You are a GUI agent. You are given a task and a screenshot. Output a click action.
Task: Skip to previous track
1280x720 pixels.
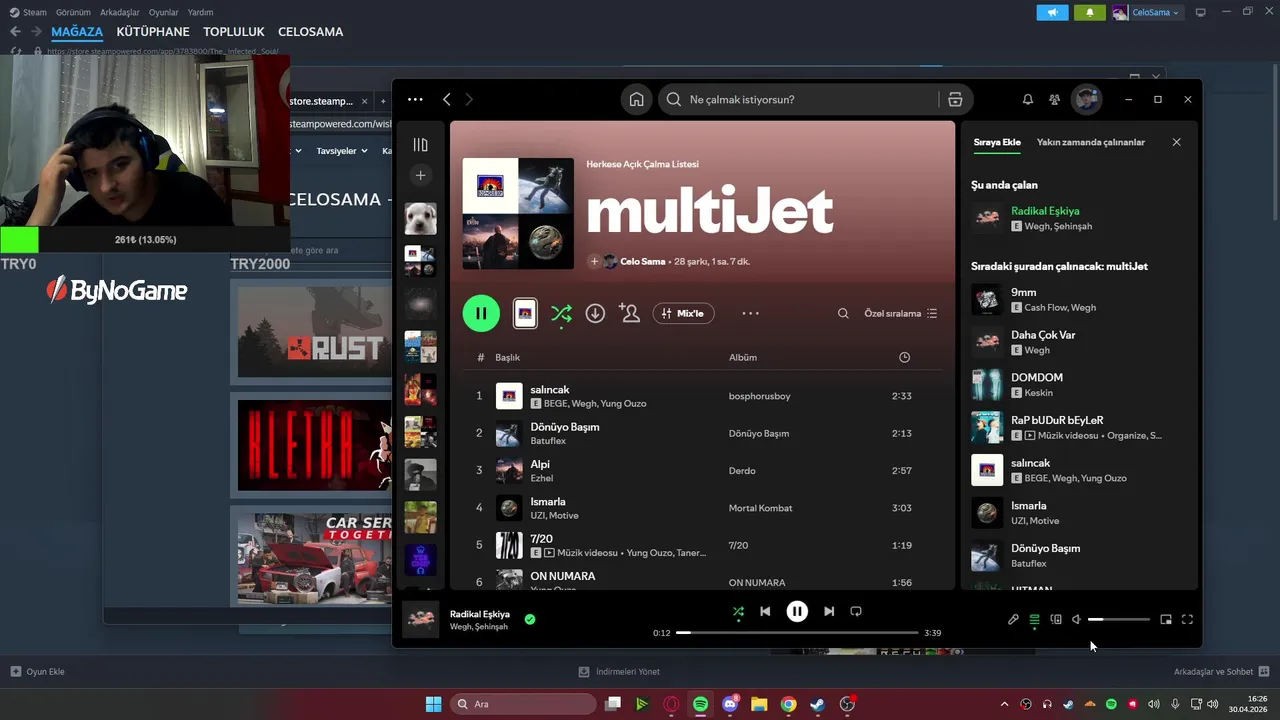(765, 611)
